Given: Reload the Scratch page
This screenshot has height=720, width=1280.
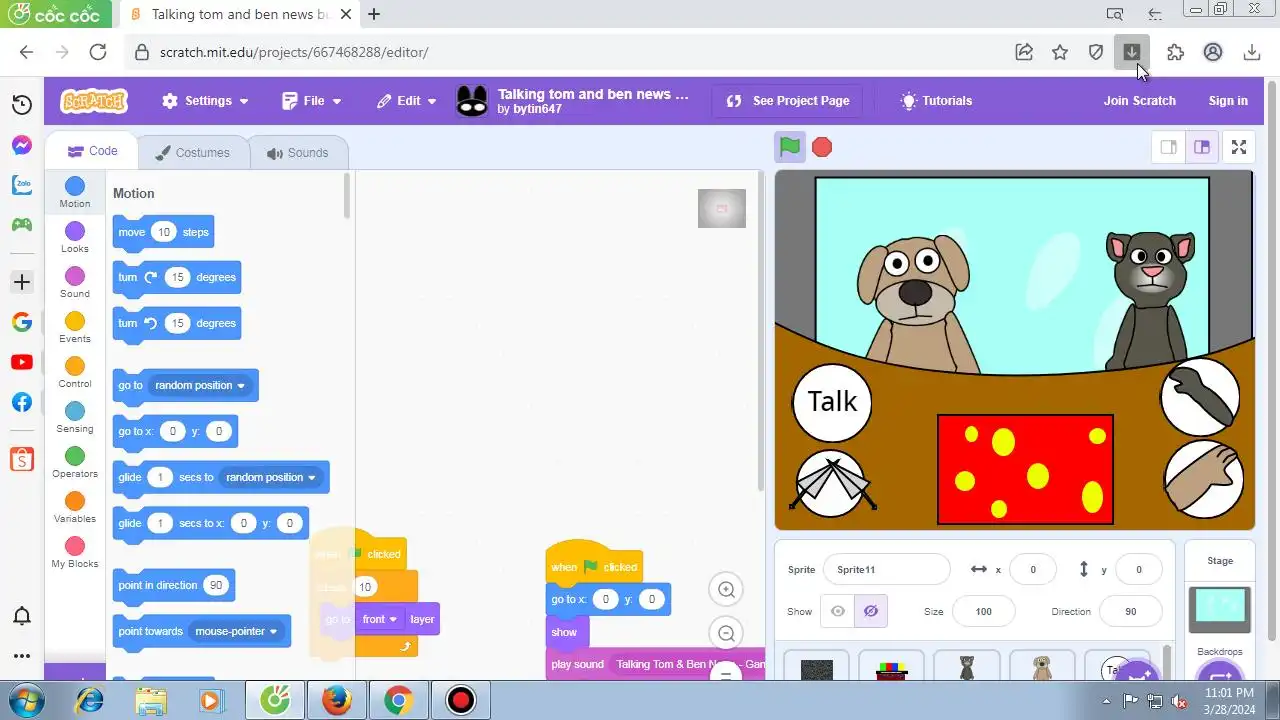Looking at the screenshot, I should tap(97, 52).
